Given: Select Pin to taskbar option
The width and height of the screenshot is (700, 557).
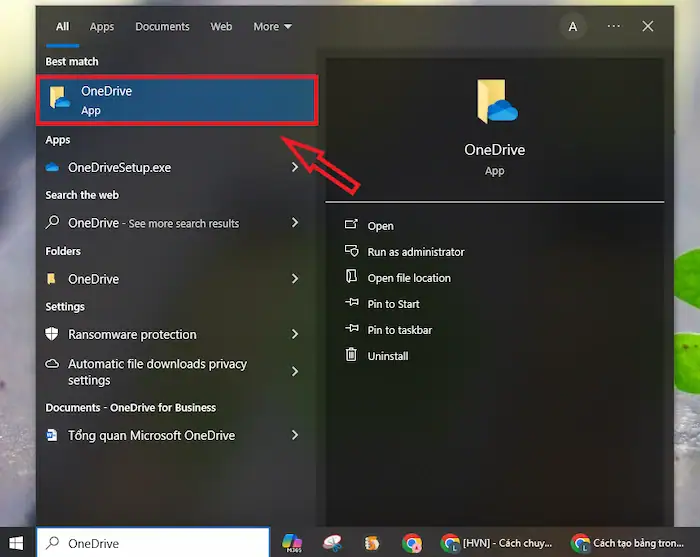Looking at the screenshot, I should 399,330.
